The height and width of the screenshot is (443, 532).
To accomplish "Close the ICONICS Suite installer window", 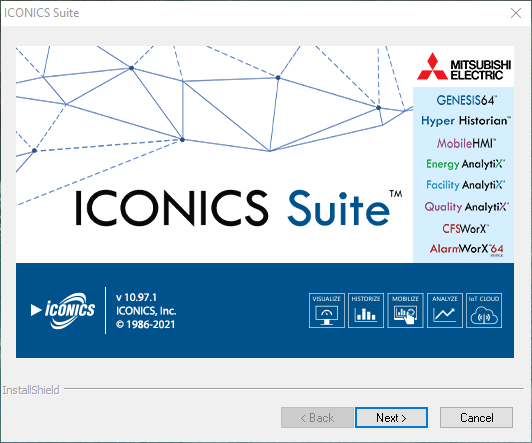I will pyautogui.click(x=516, y=13).
